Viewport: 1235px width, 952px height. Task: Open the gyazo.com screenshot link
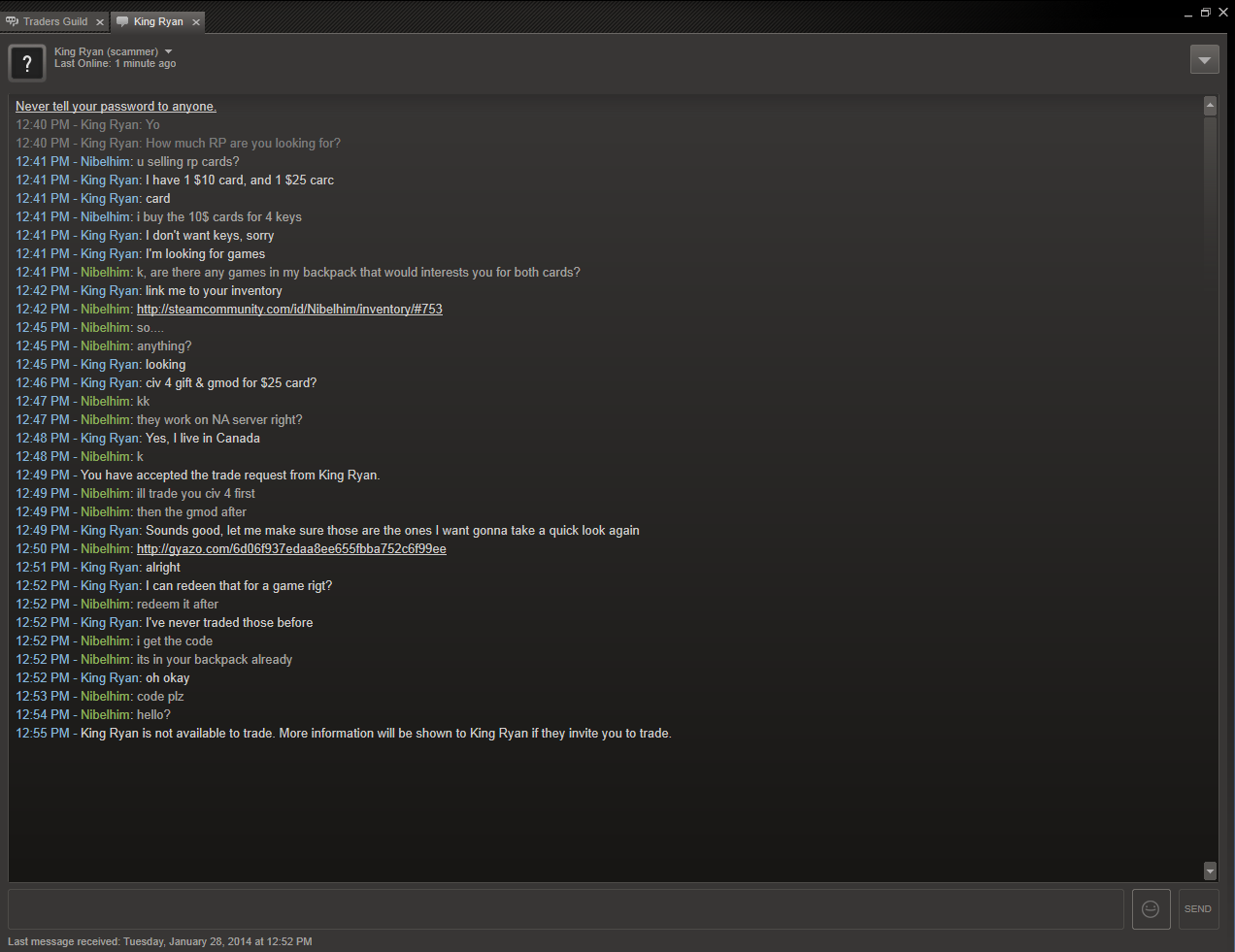291,549
